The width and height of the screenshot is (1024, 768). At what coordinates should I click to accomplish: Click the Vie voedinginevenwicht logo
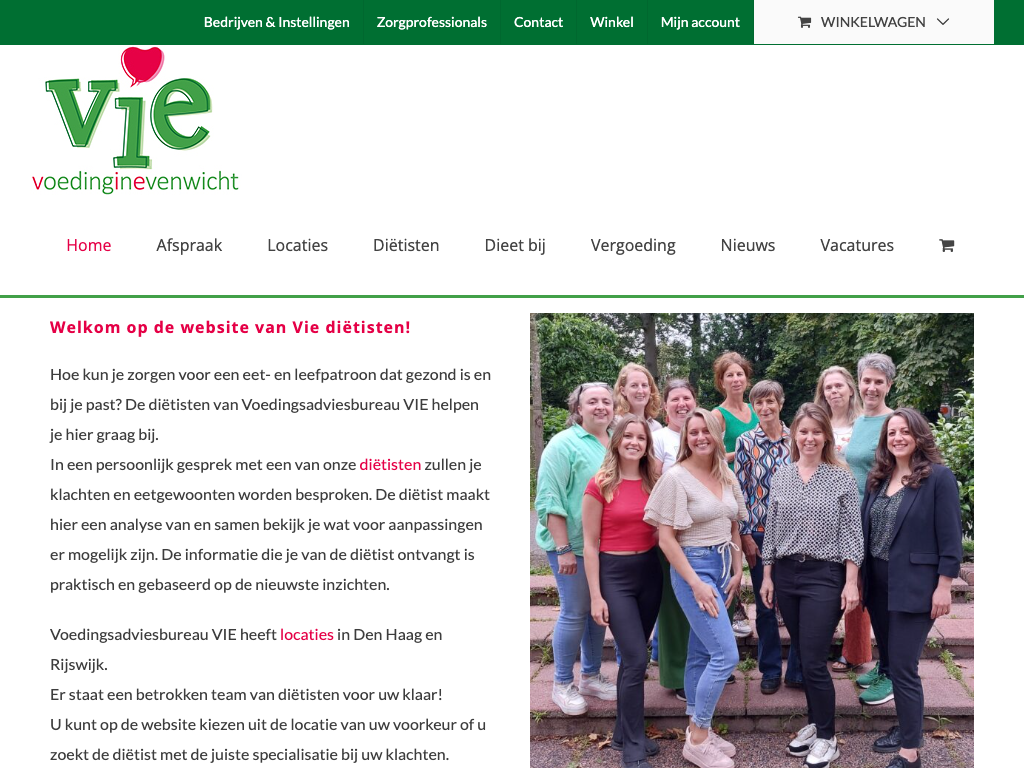click(x=135, y=121)
